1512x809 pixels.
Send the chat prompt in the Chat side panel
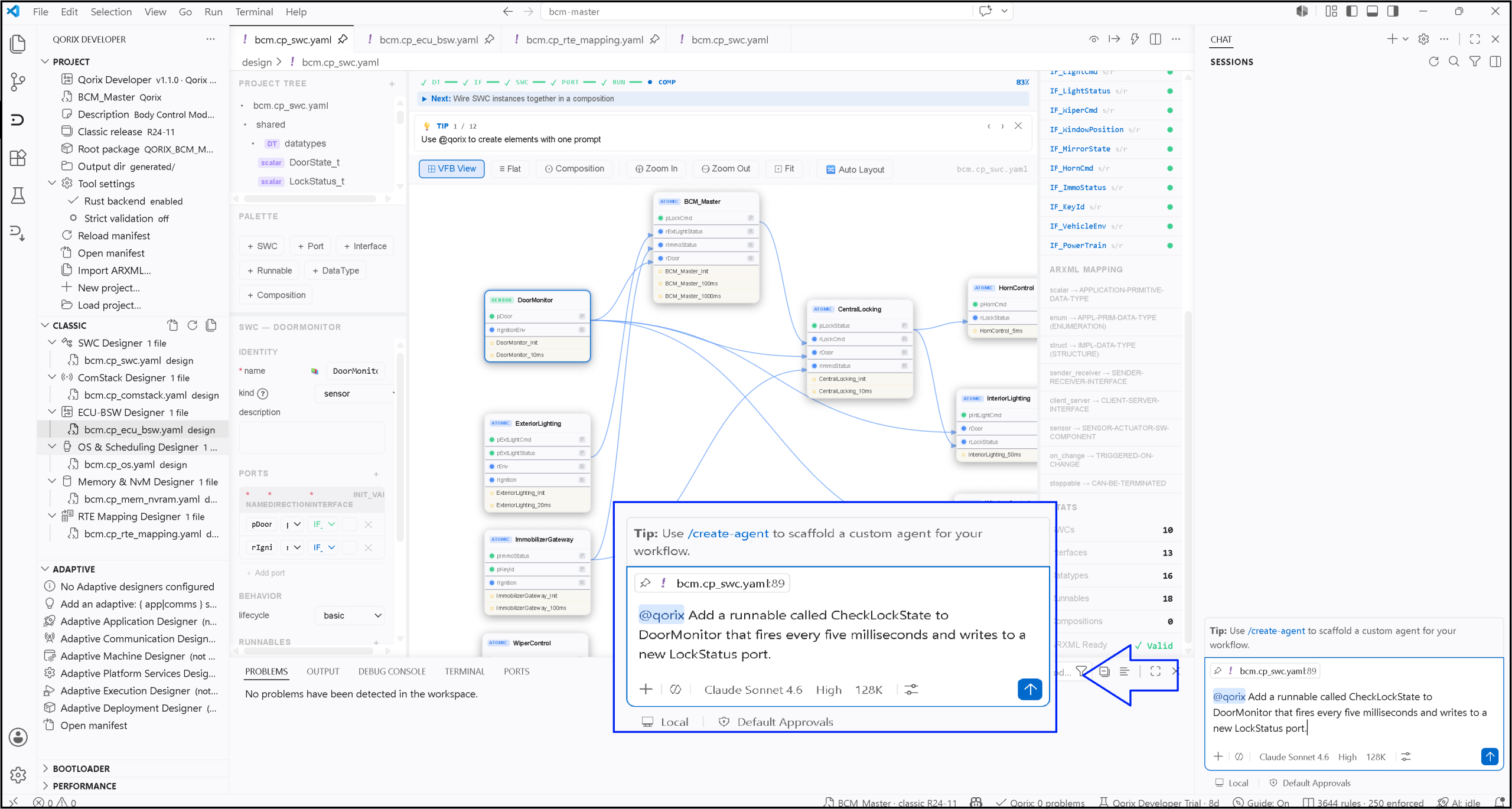click(x=1490, y=756)
